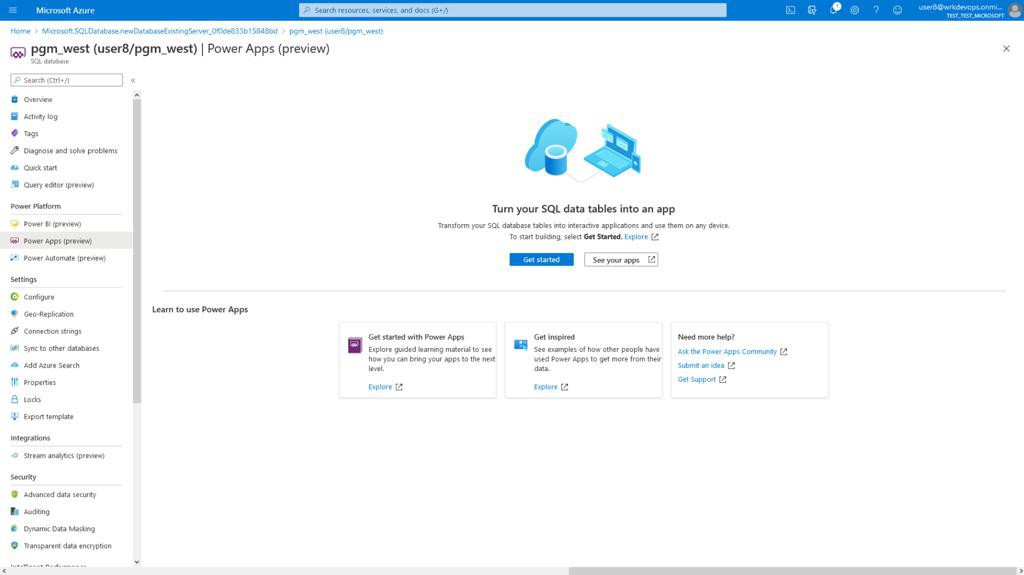The image size is (1024, 575).
Task: Open Cloud Shell from the top bar
Action: coord(790,10)
